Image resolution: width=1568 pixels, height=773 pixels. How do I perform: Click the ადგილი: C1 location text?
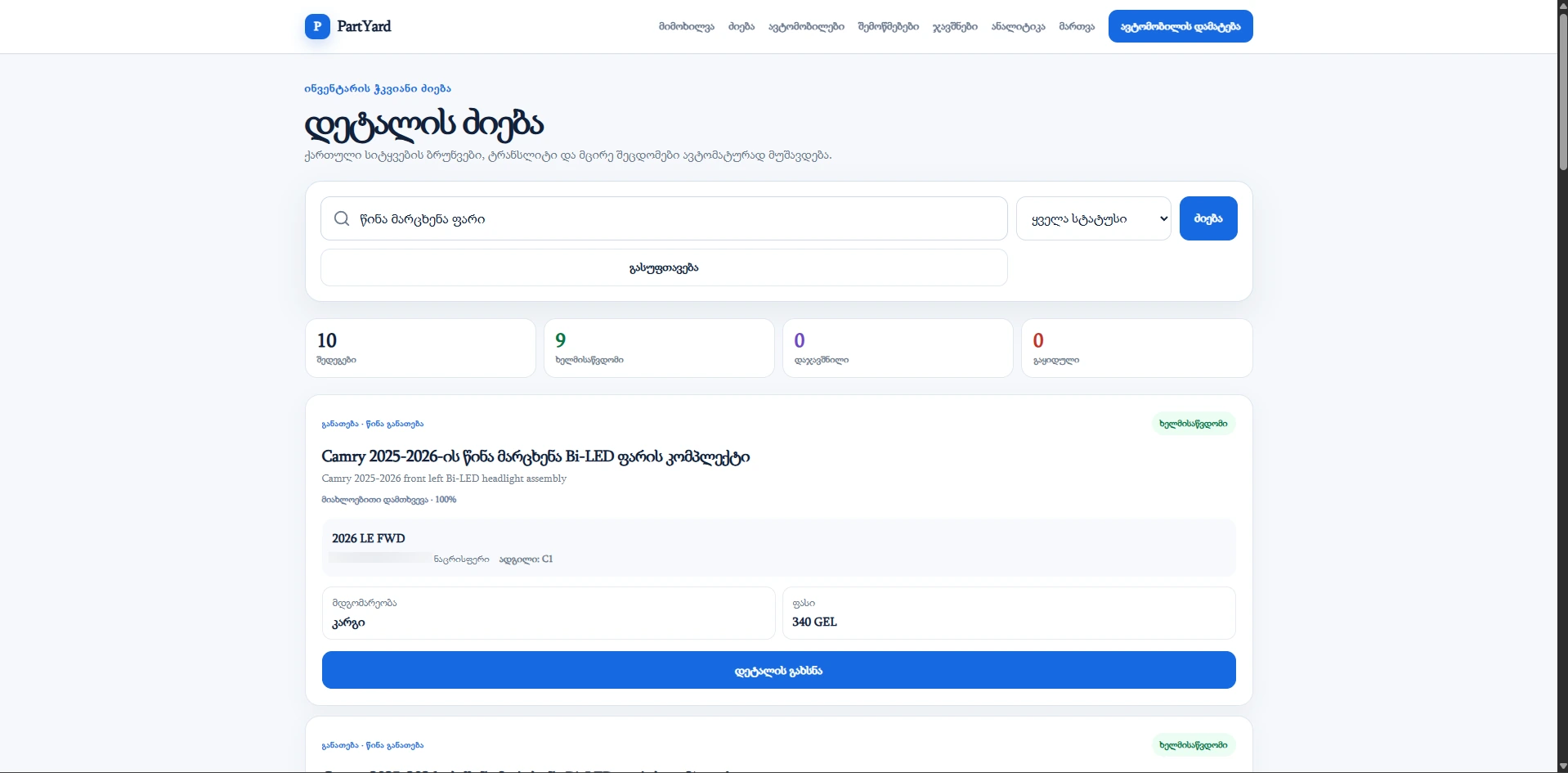[526, 560]
